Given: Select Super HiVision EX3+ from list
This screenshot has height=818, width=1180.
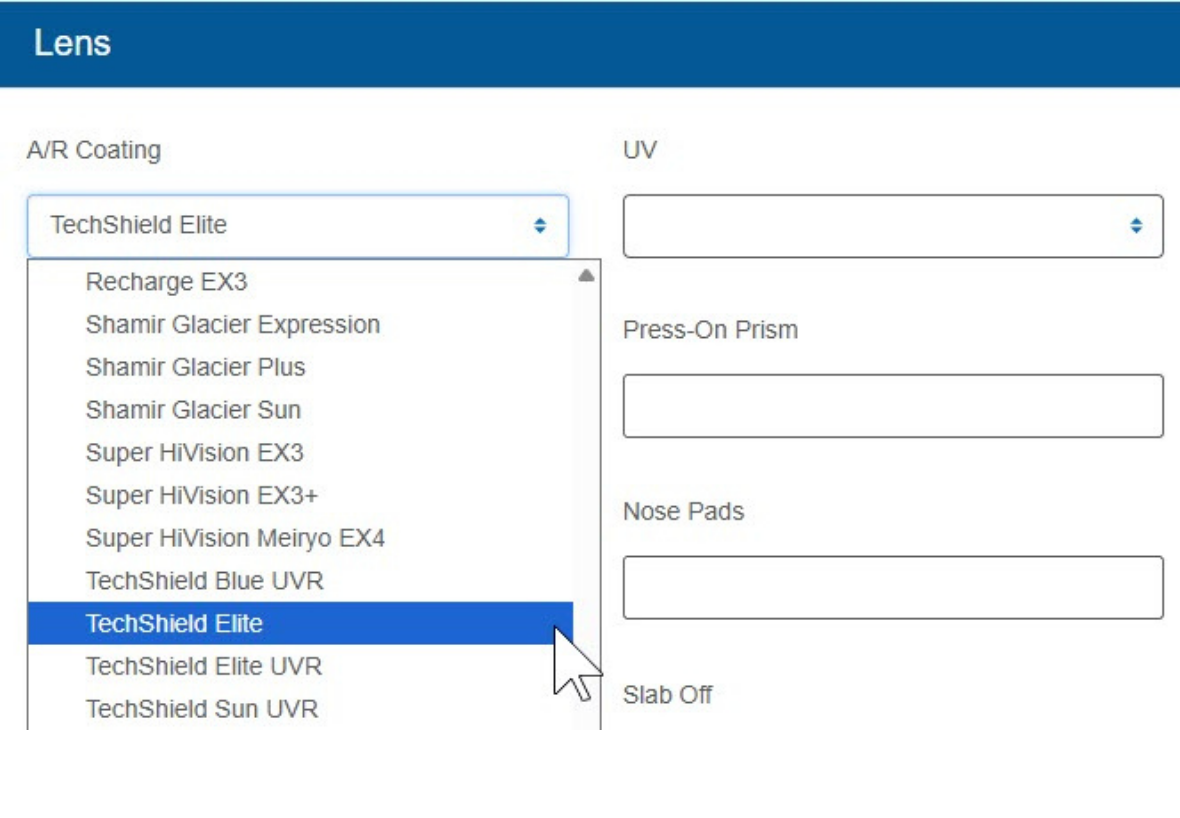Looking at the screenshot, I should (x=201, y=496).
